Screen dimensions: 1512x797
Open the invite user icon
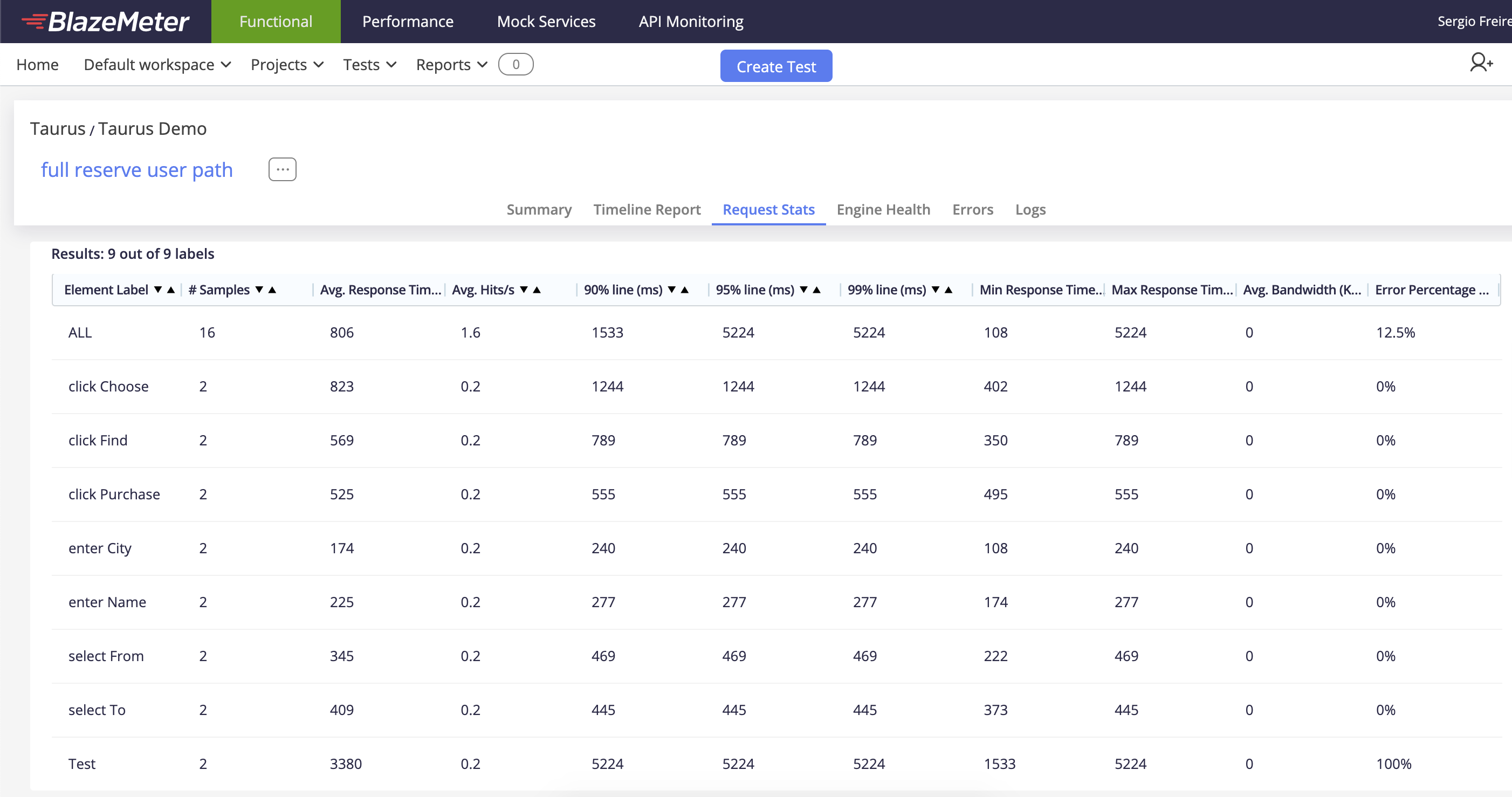coord(1481,62)
